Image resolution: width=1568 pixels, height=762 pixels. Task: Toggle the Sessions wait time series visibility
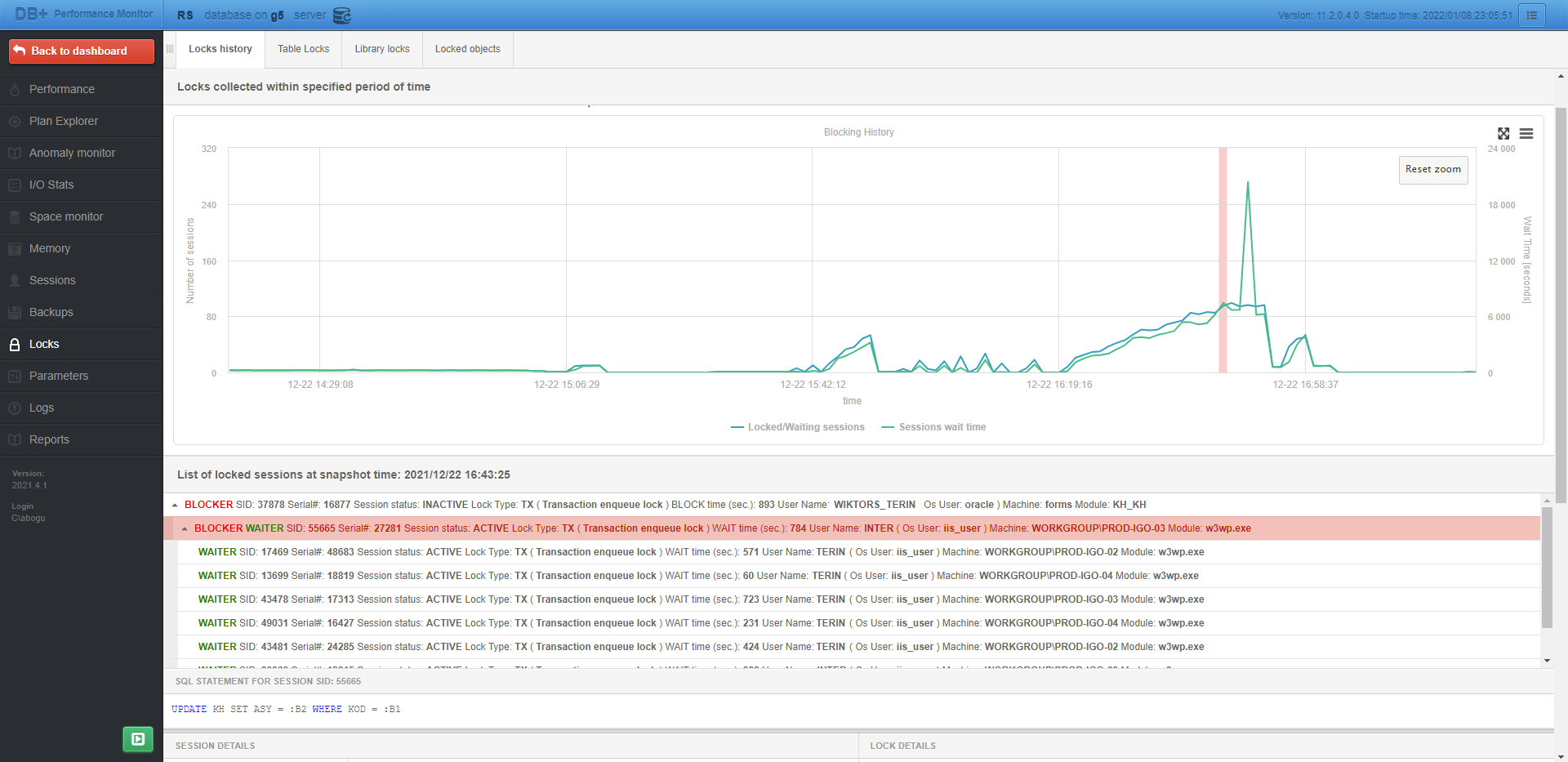933,426
